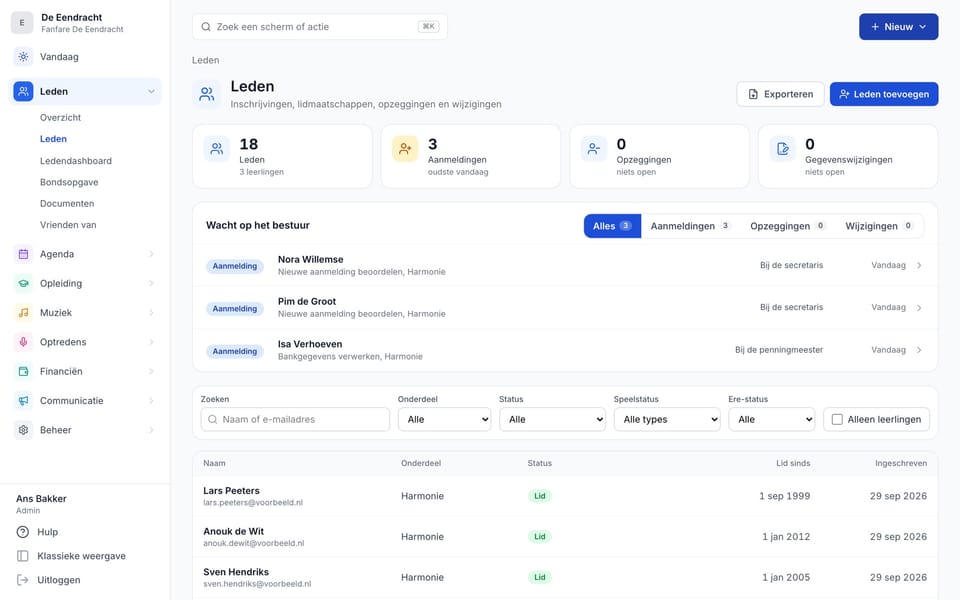960x600 pixels.
Task: Click the Exporteren button
Action: point(781,94)
